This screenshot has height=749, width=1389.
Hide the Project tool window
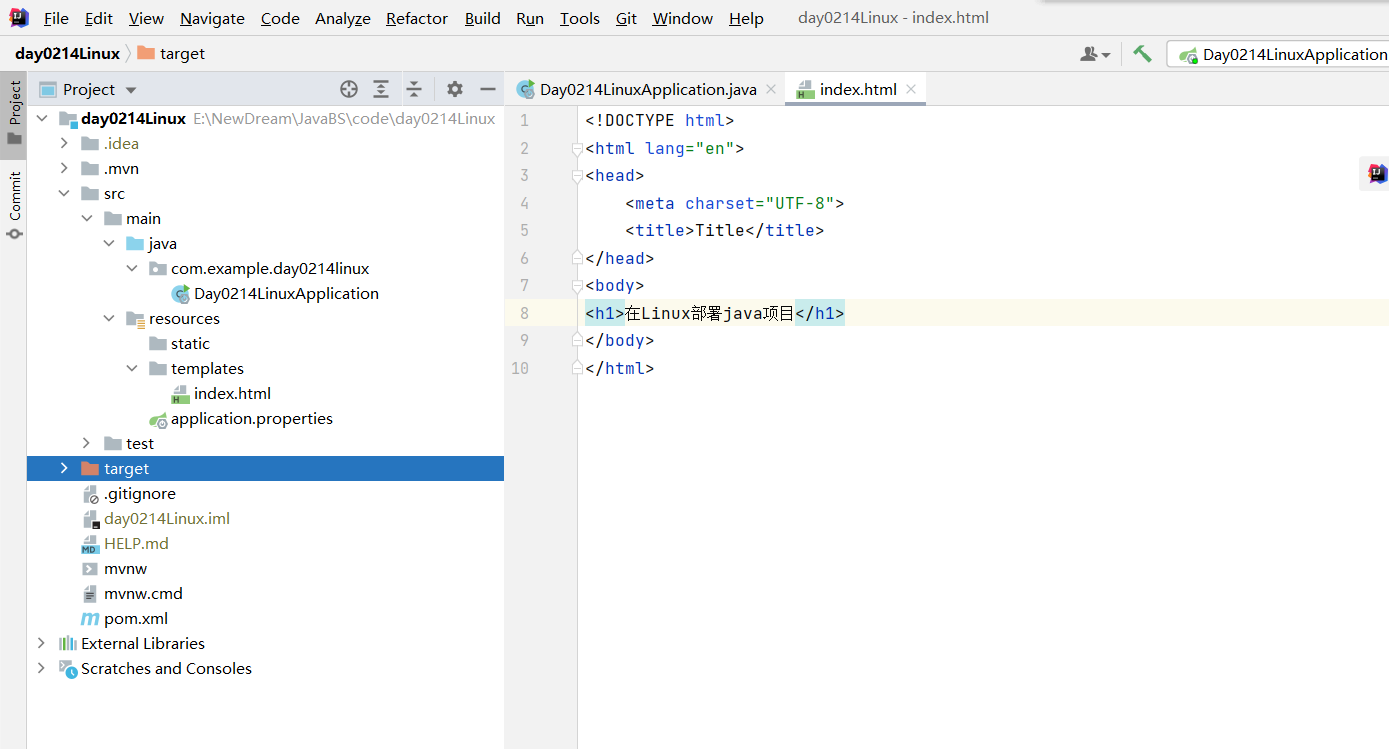pyautogui.click(x=488, y=89)
